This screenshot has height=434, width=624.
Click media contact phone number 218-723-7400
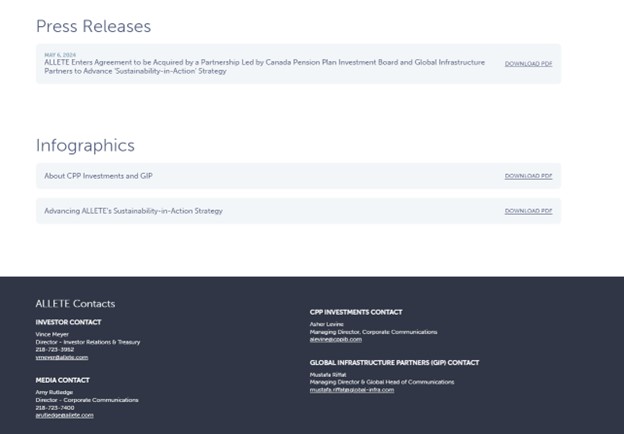[54, 407]
